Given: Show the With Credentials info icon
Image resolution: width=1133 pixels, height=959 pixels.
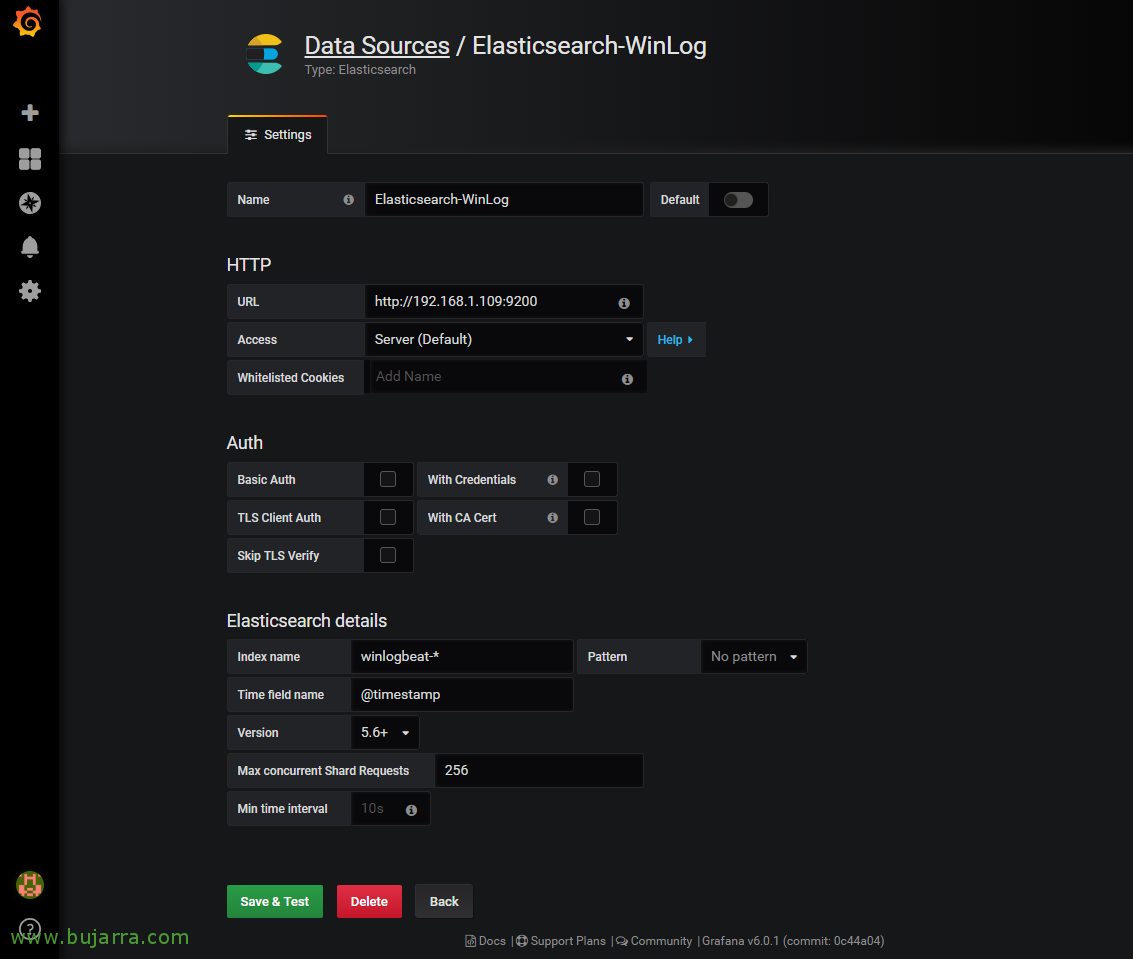Looking at the screenshot, I should coord(553,480).
